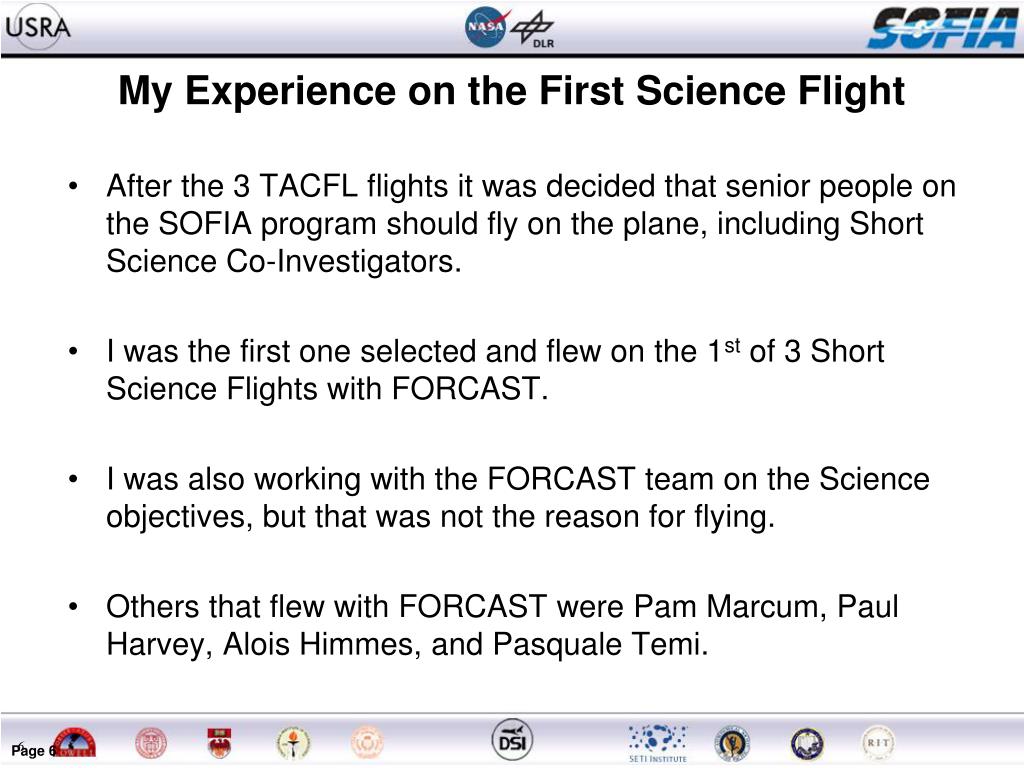Click the gold medallion seal right of SETI

click(x=733, y=743)
